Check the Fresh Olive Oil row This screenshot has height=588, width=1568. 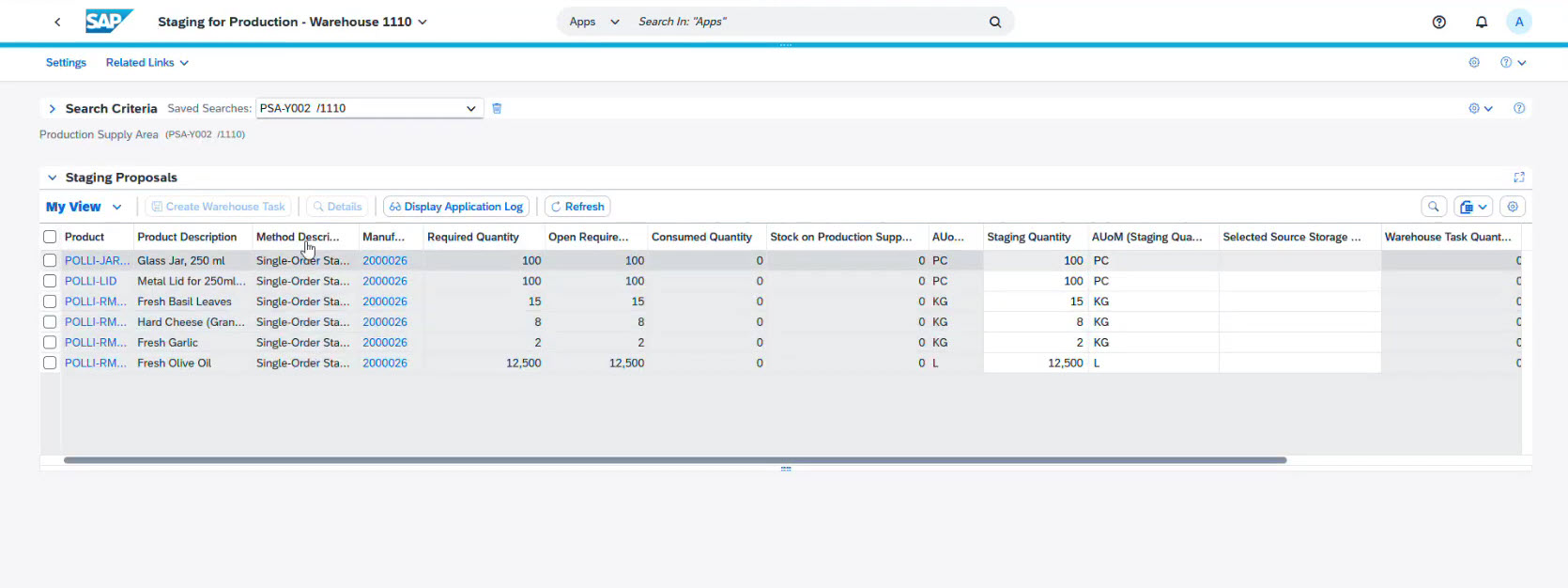[x=50, y=363]
